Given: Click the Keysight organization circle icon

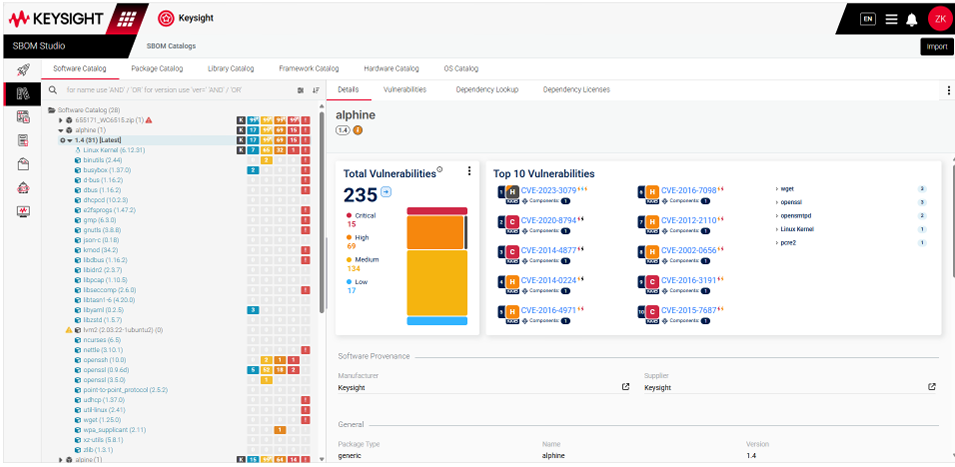Looking at the screenshot, I should 164,18.
